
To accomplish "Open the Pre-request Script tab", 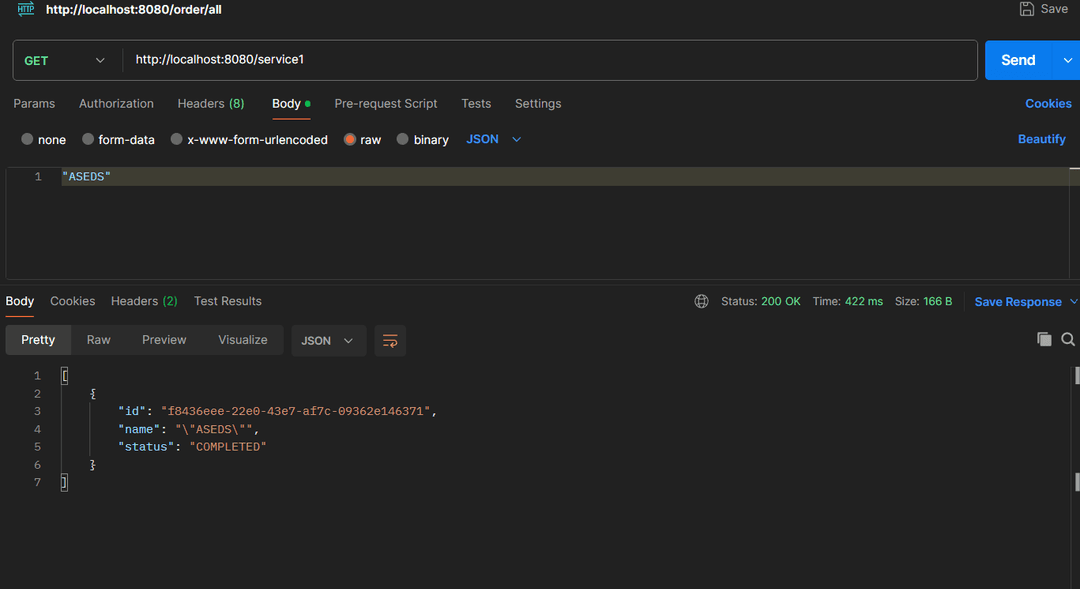I will click(x=386, y=104).
